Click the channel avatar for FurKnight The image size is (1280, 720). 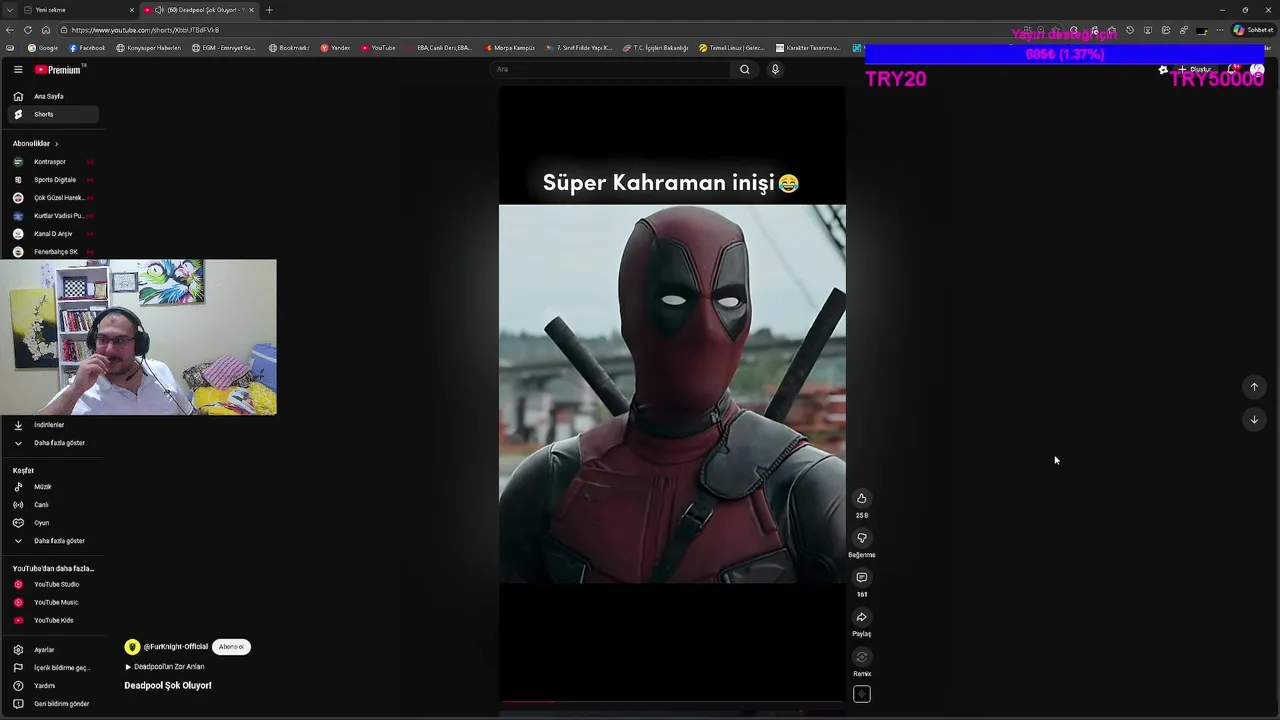[132, 647]
